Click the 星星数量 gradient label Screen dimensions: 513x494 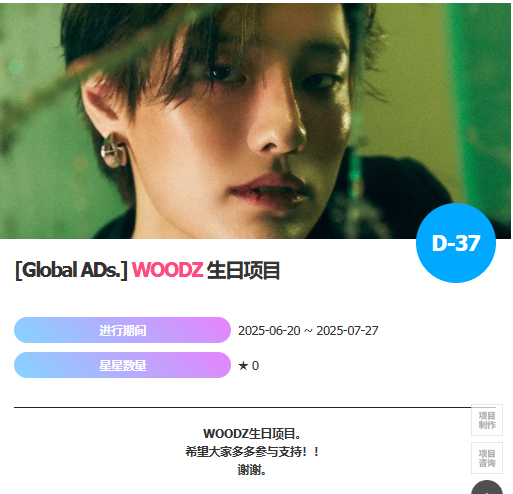tap(122, 365)
